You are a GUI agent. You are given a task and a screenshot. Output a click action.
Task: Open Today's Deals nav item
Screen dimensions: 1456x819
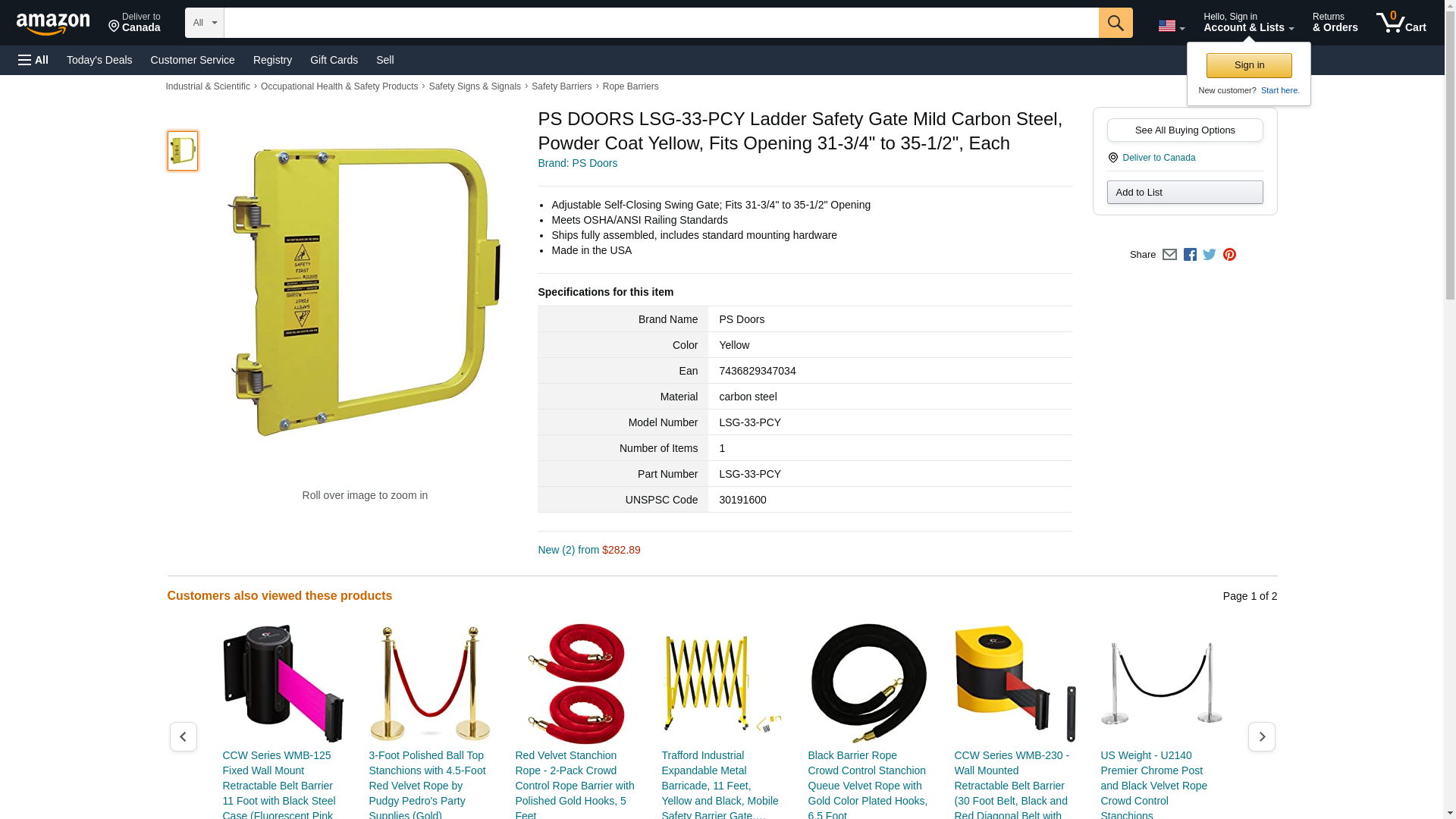coord(99,60)
